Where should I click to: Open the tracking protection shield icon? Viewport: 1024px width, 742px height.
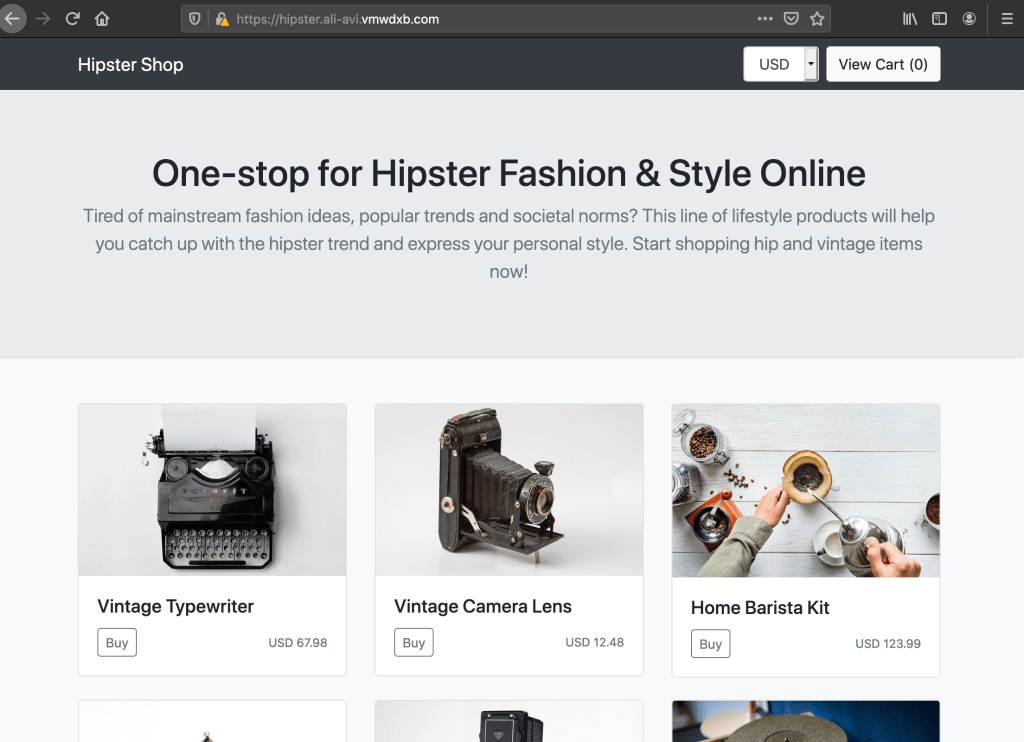[195, 19]
